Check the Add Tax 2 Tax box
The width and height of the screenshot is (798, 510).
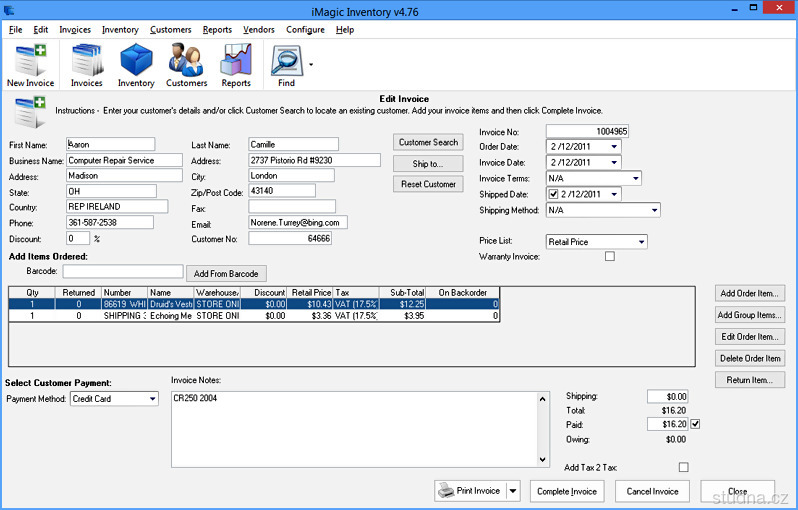[x=684, y=467]
